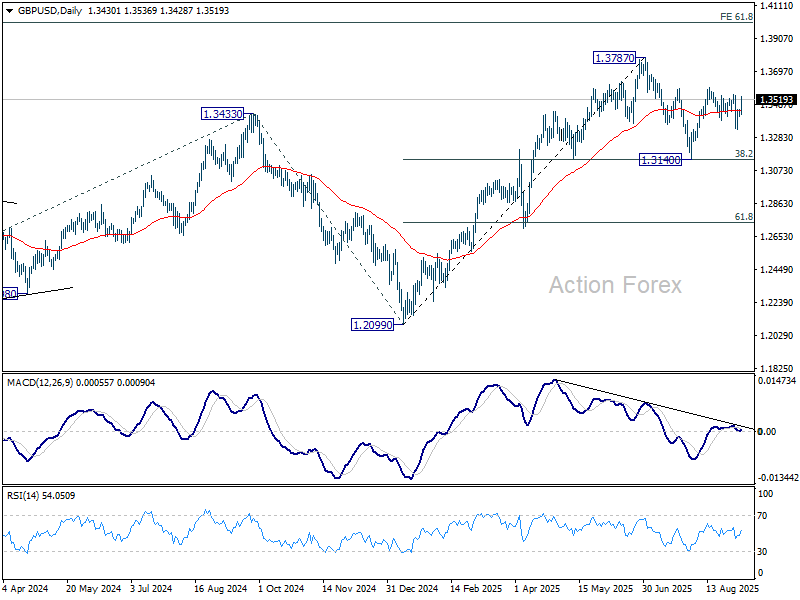
Task: Click the 14 Feb 2025 date label
Action: [476, 589]
